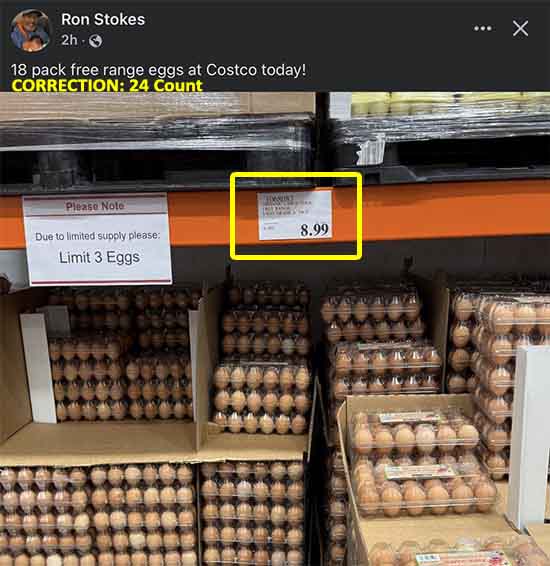Click the 8.99 price on the tag

pos(314,230)
